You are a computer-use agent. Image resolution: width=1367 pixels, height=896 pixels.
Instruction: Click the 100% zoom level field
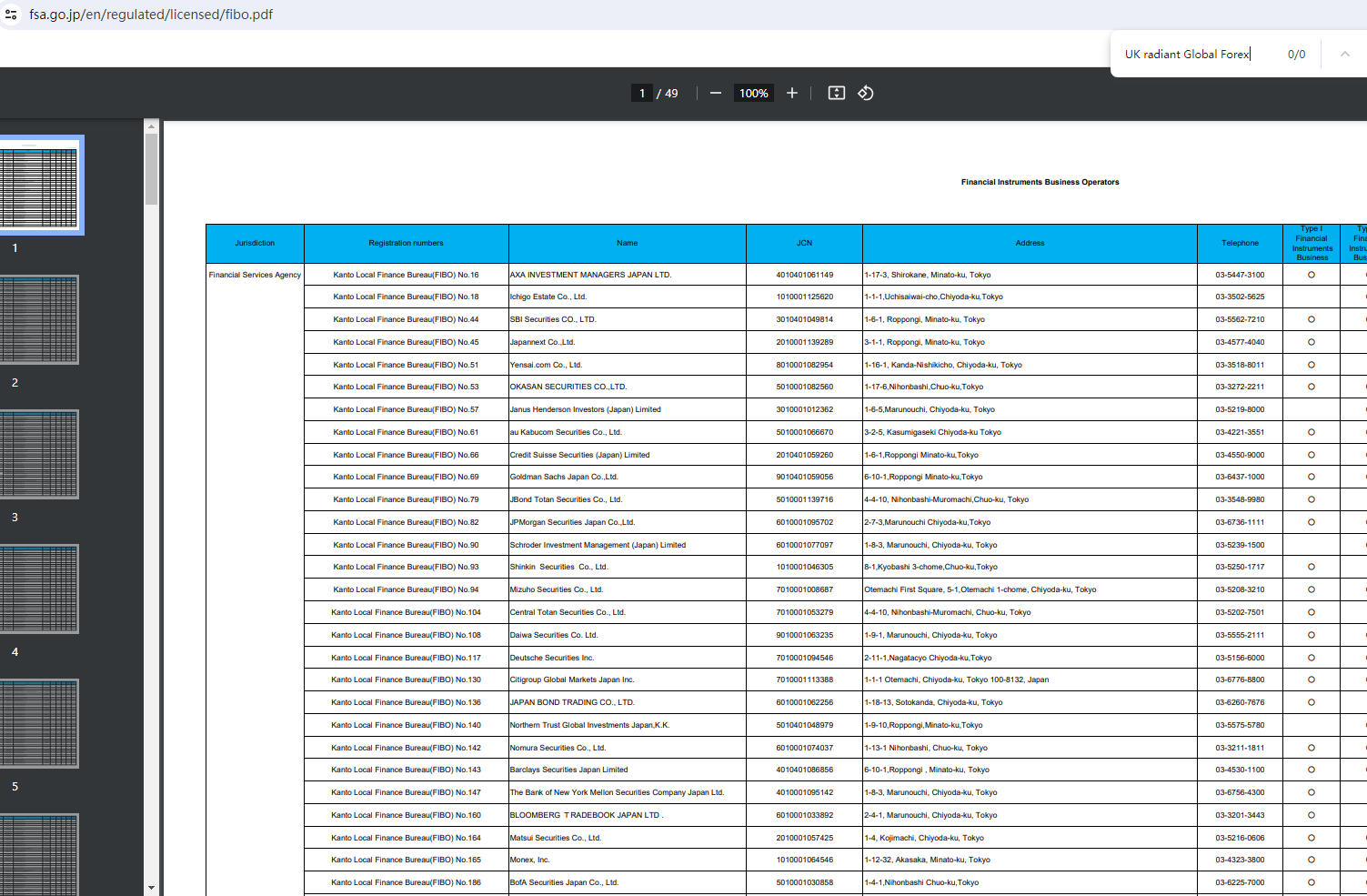pyautogui.click(x=753, y=93)
